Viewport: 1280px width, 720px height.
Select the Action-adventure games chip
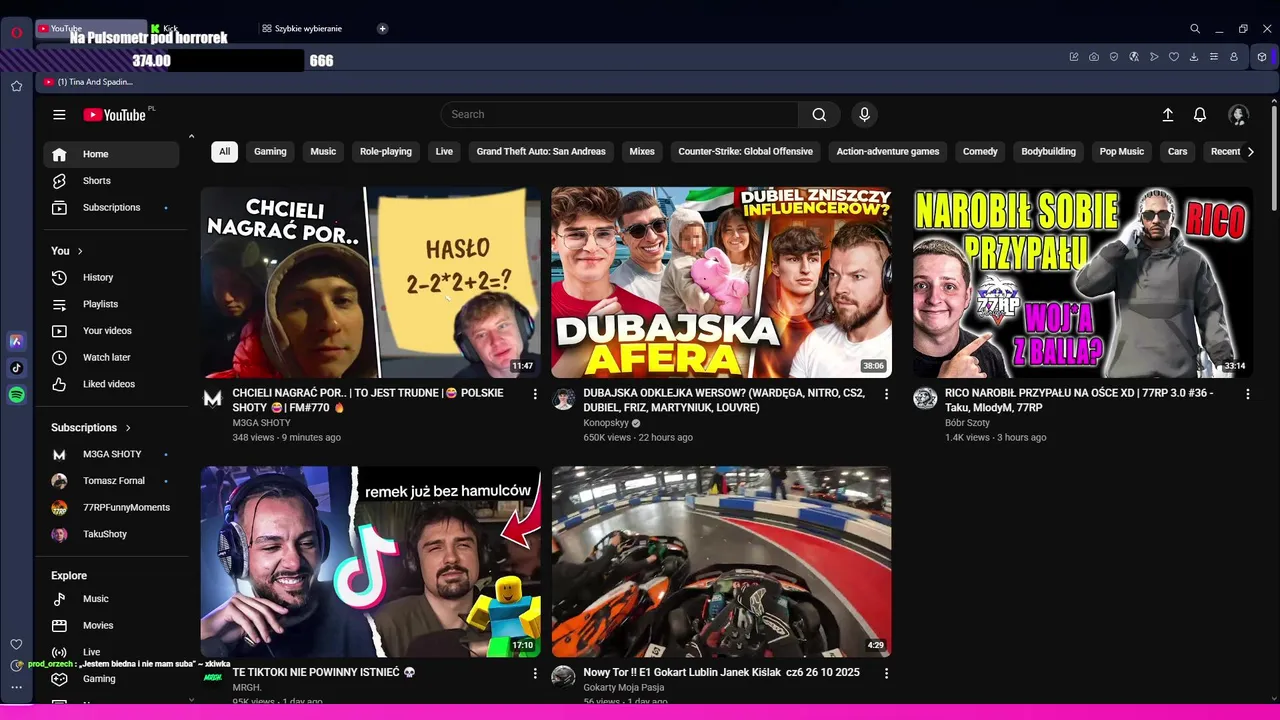[888, 152]
